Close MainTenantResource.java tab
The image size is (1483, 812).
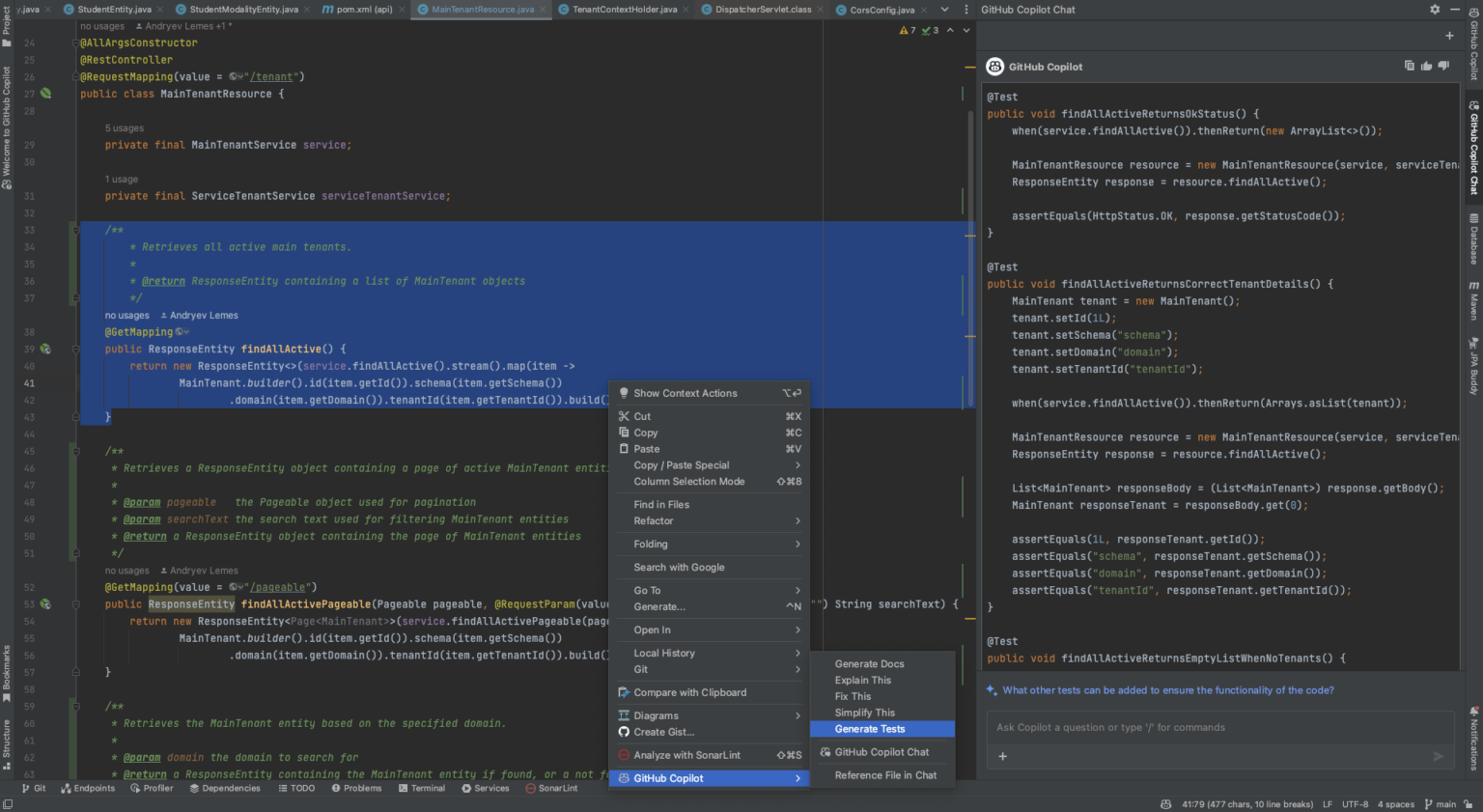point(543,9)
